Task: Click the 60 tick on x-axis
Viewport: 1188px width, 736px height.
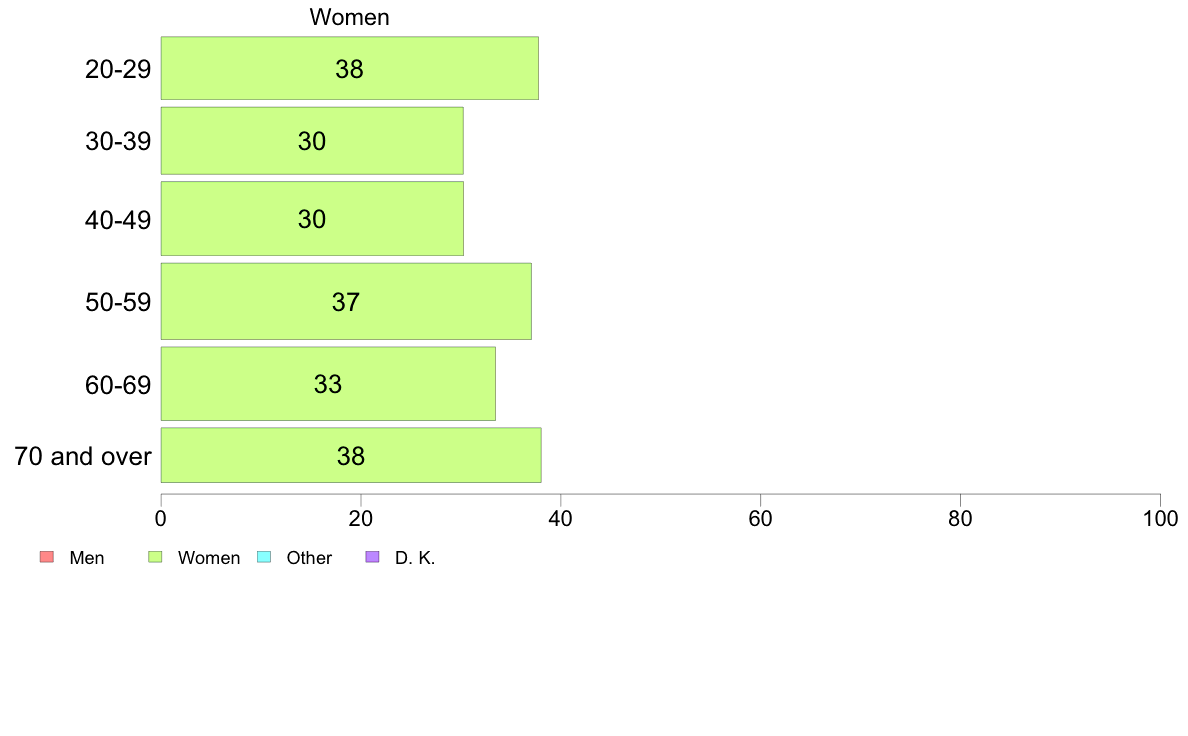Action: coord(760,518)
